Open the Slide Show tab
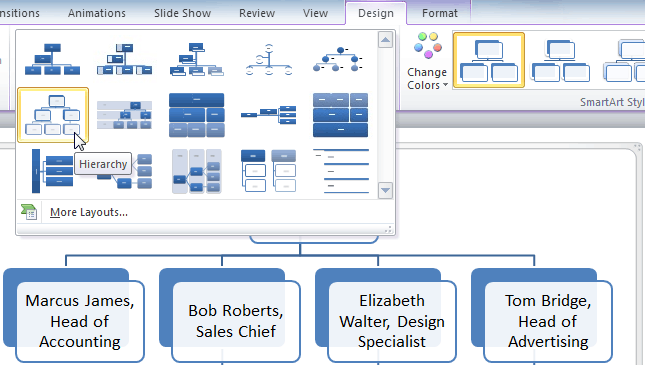The width and height of the screenshot is (645, 365). pyautogui.click(x=182, y=13)
